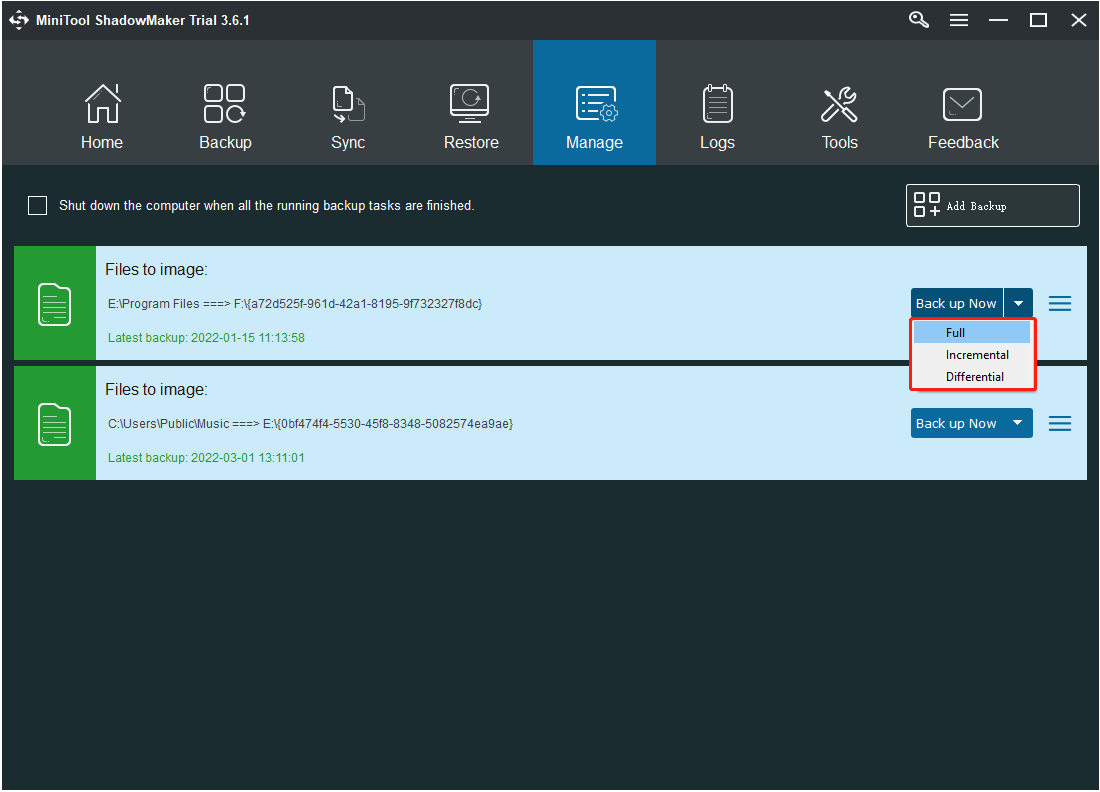Open the Home page icon

pos(102,105)
